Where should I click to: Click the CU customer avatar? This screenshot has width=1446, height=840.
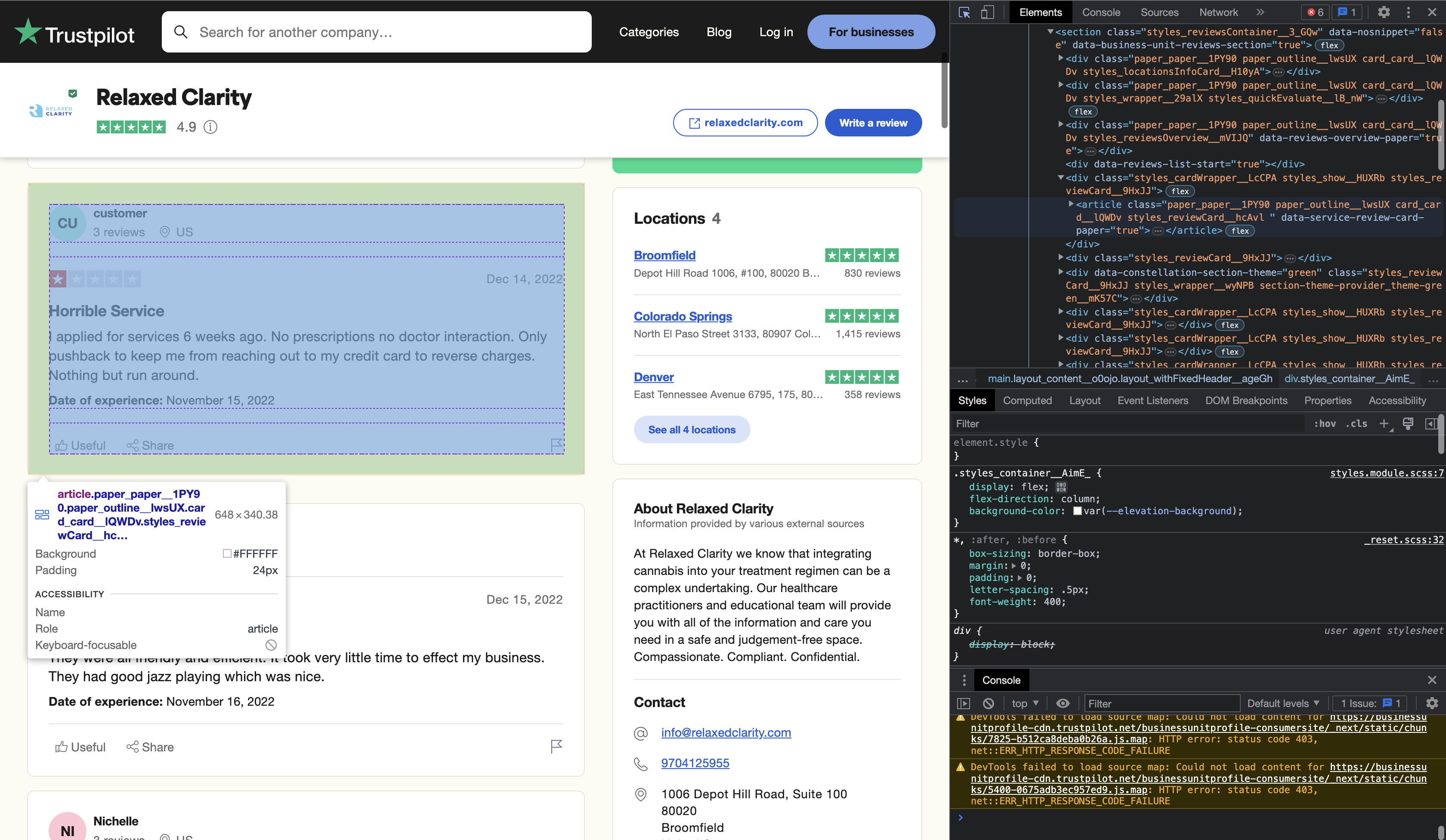coord(67,222)
